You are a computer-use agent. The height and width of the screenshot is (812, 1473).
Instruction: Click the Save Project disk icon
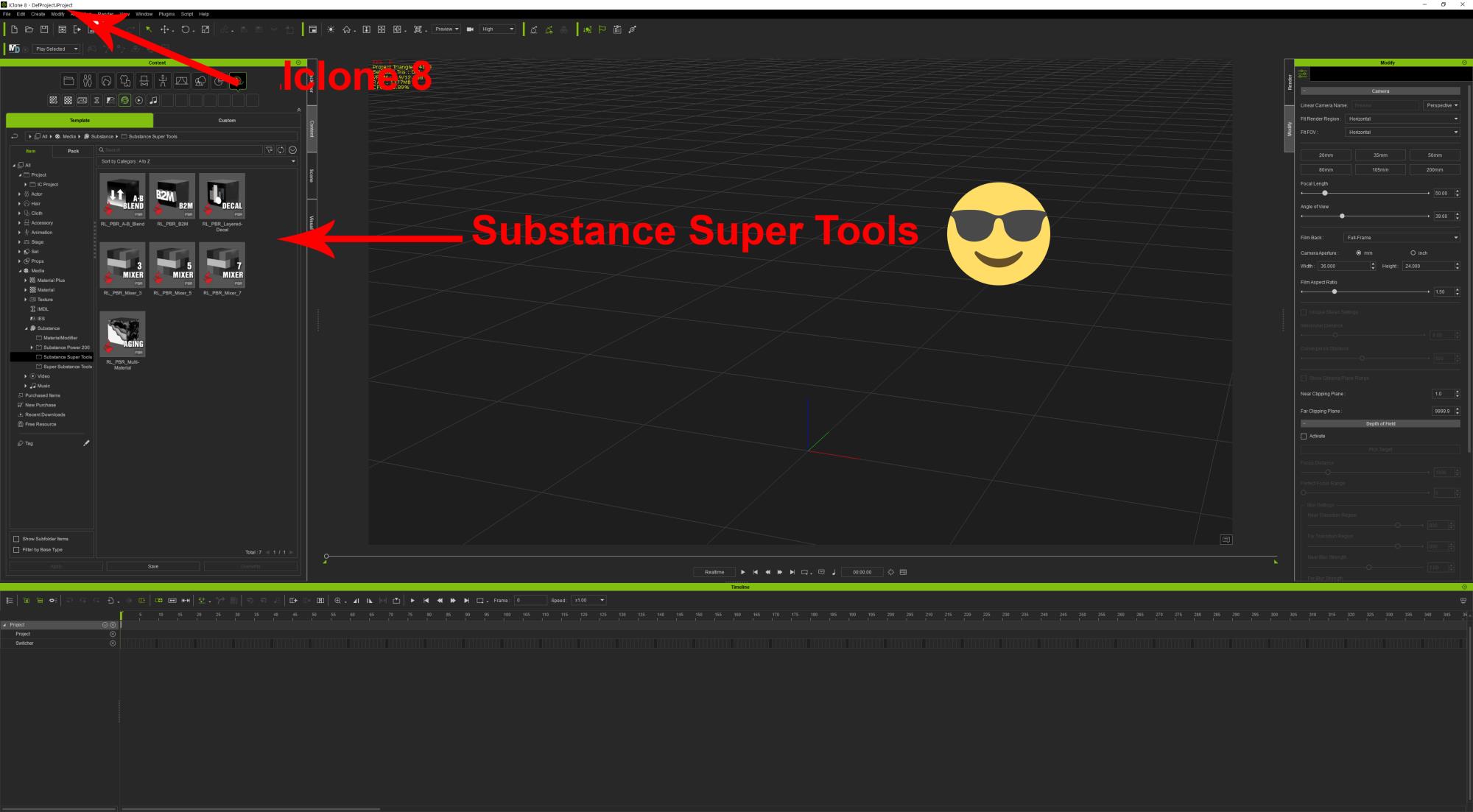44,29
